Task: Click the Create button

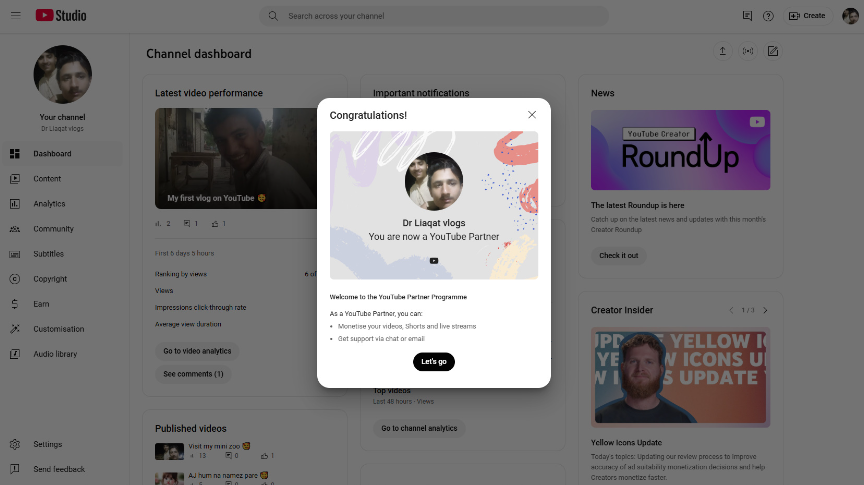Action: (807, 16)
